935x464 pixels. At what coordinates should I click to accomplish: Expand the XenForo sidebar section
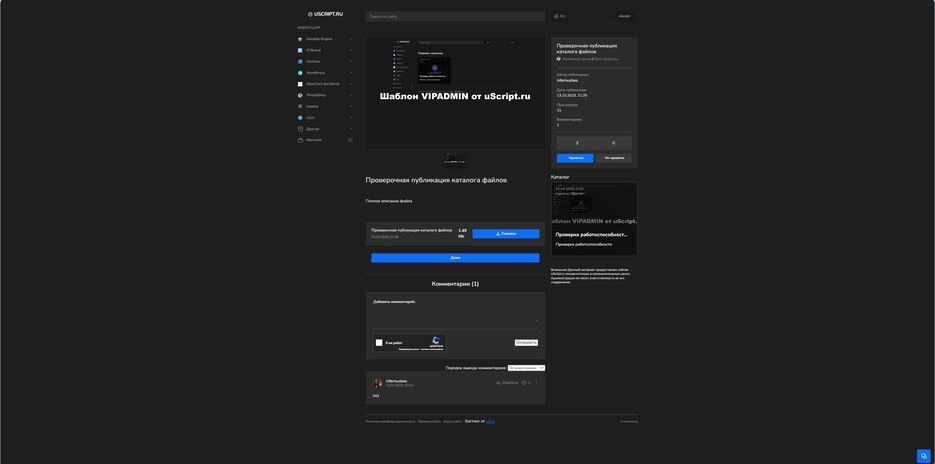click(x=351, y=62)
